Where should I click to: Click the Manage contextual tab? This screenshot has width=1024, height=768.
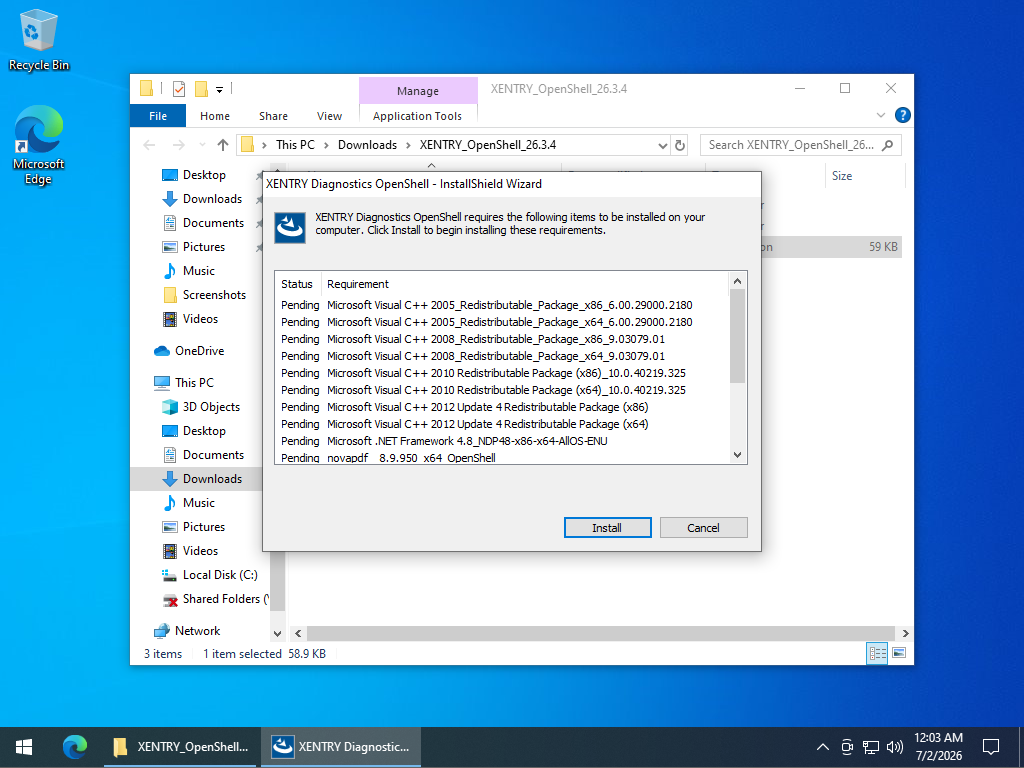418,91
